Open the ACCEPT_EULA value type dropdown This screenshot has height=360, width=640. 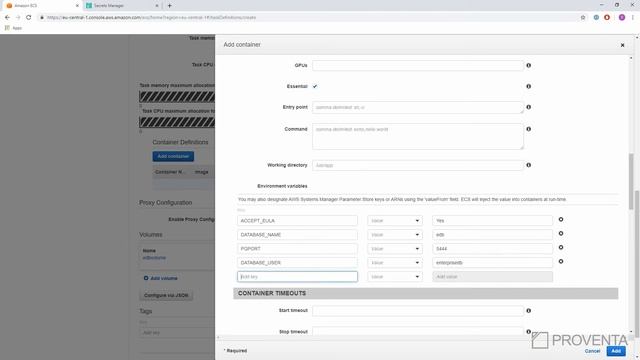395,221
